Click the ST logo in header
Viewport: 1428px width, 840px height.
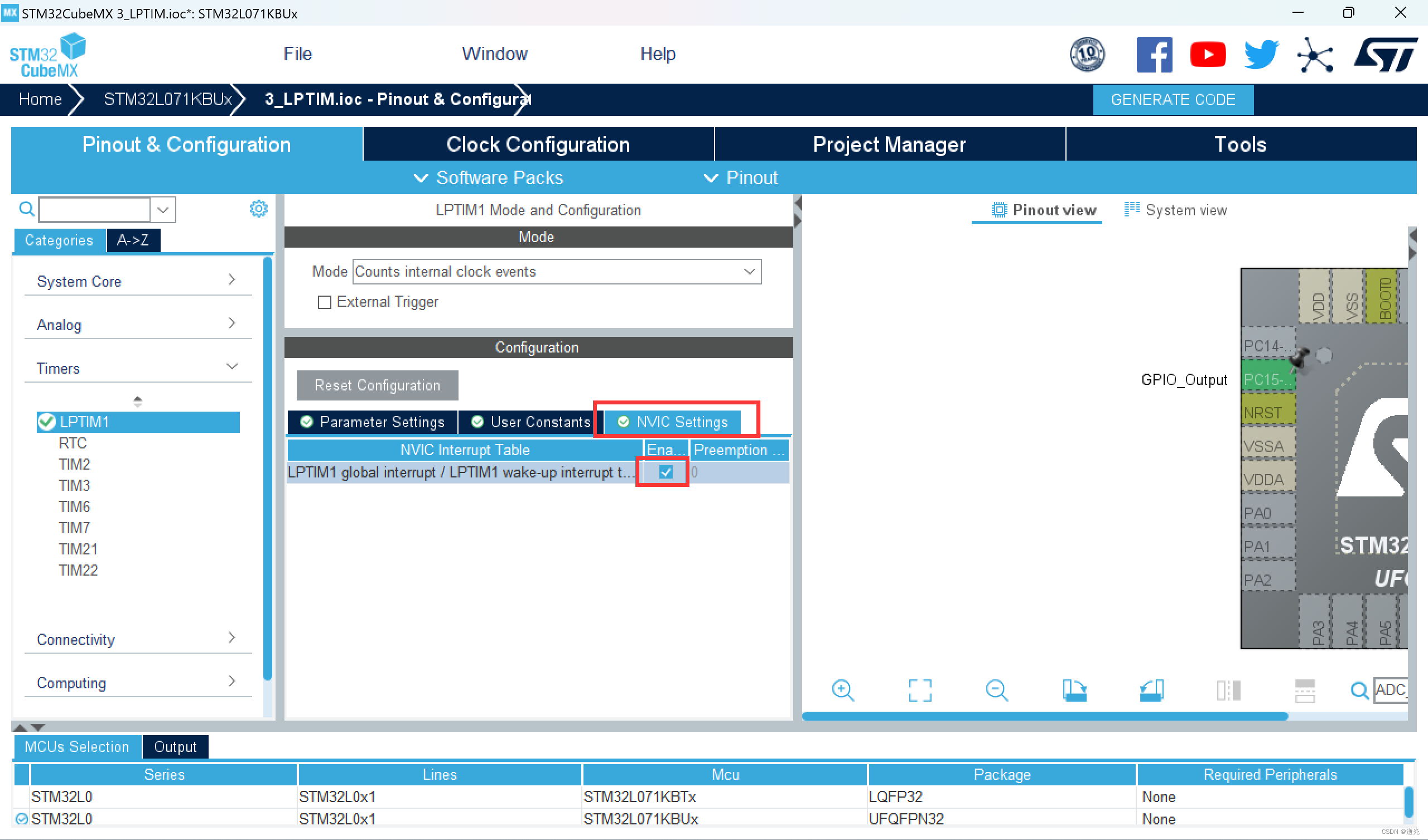1385,55
